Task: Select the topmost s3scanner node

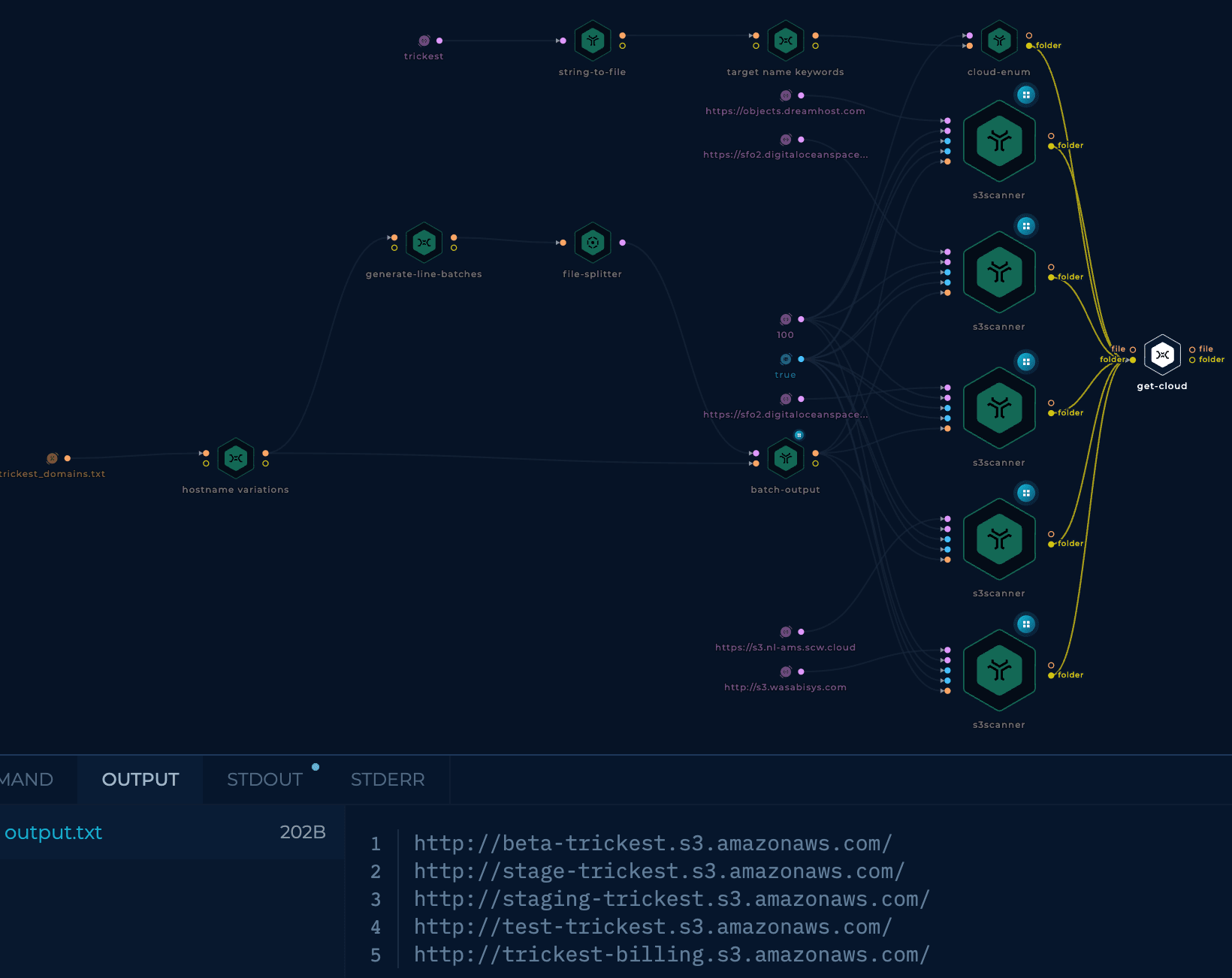Action: point(999,141)
